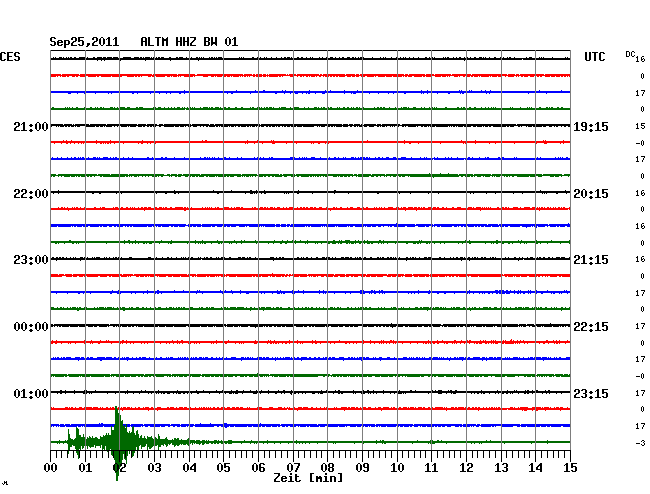Select the 23:00 local time label
Image resolution: width=650 pixels, height=494 pixels.
(31, 260)
